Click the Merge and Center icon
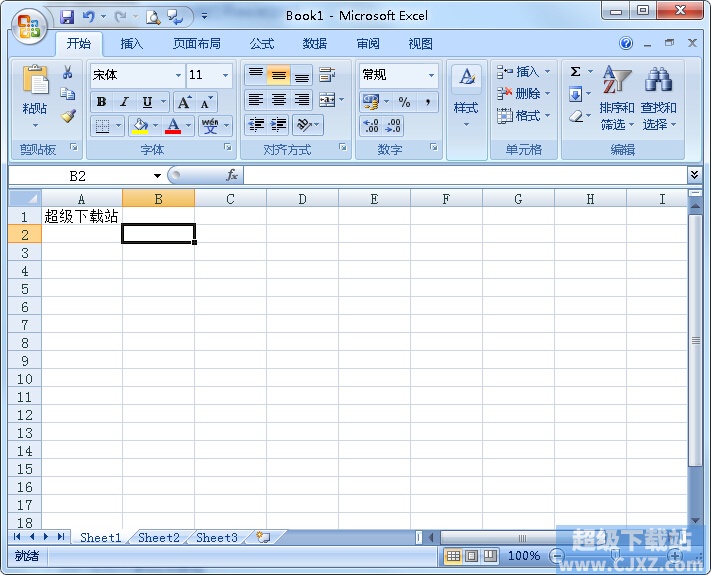711x575 pixels. [x=327, y=100]
